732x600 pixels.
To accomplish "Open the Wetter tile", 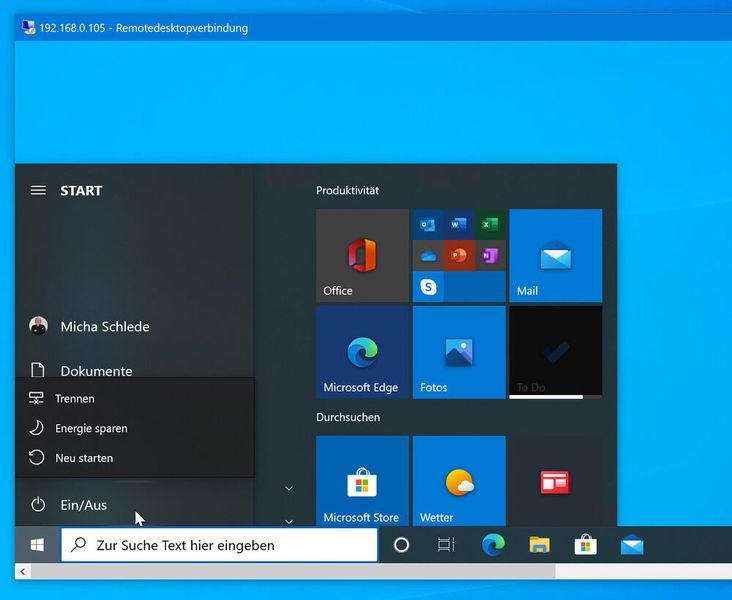I will coord(459,481).
